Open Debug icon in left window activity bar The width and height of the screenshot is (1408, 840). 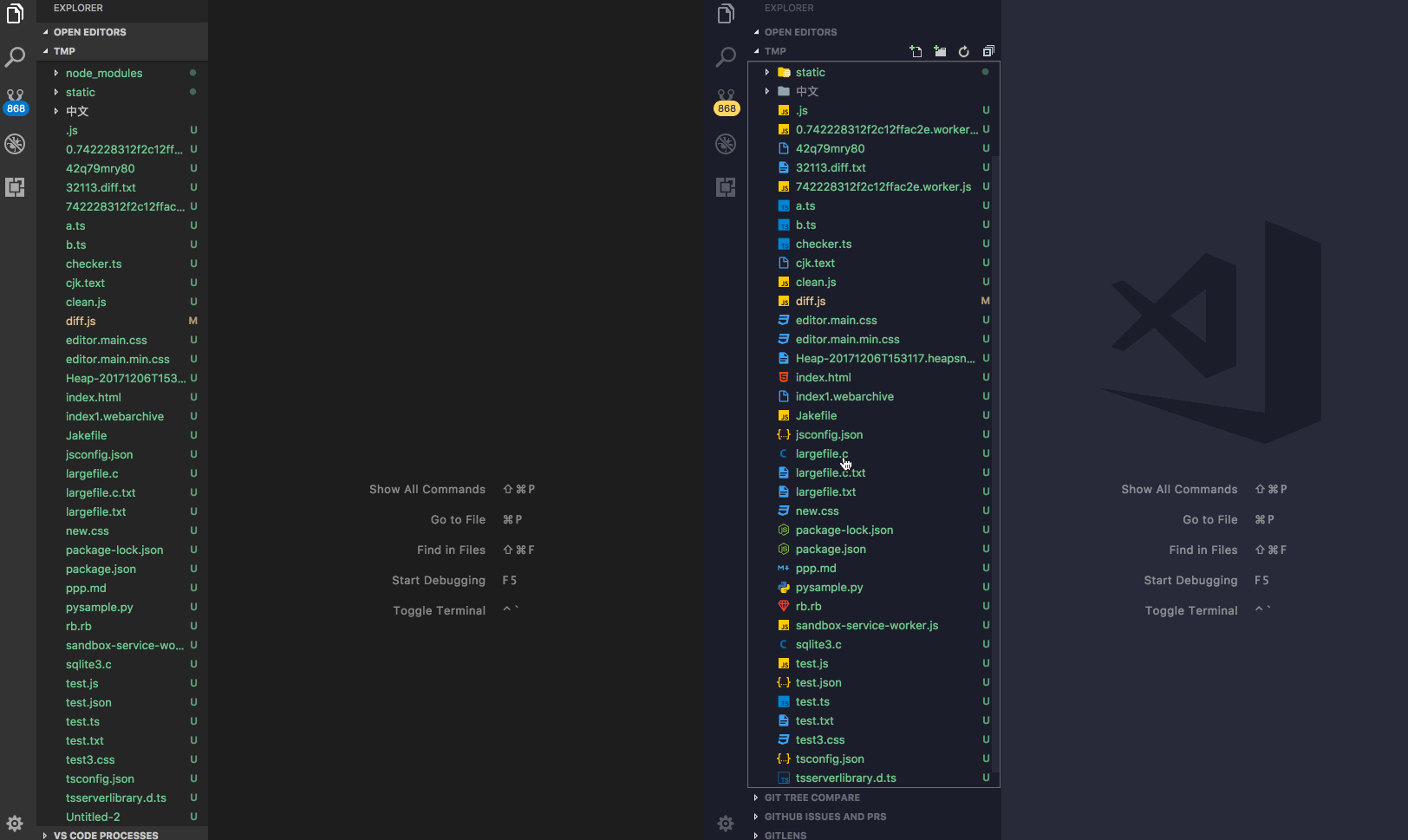[x=15, y=144]
